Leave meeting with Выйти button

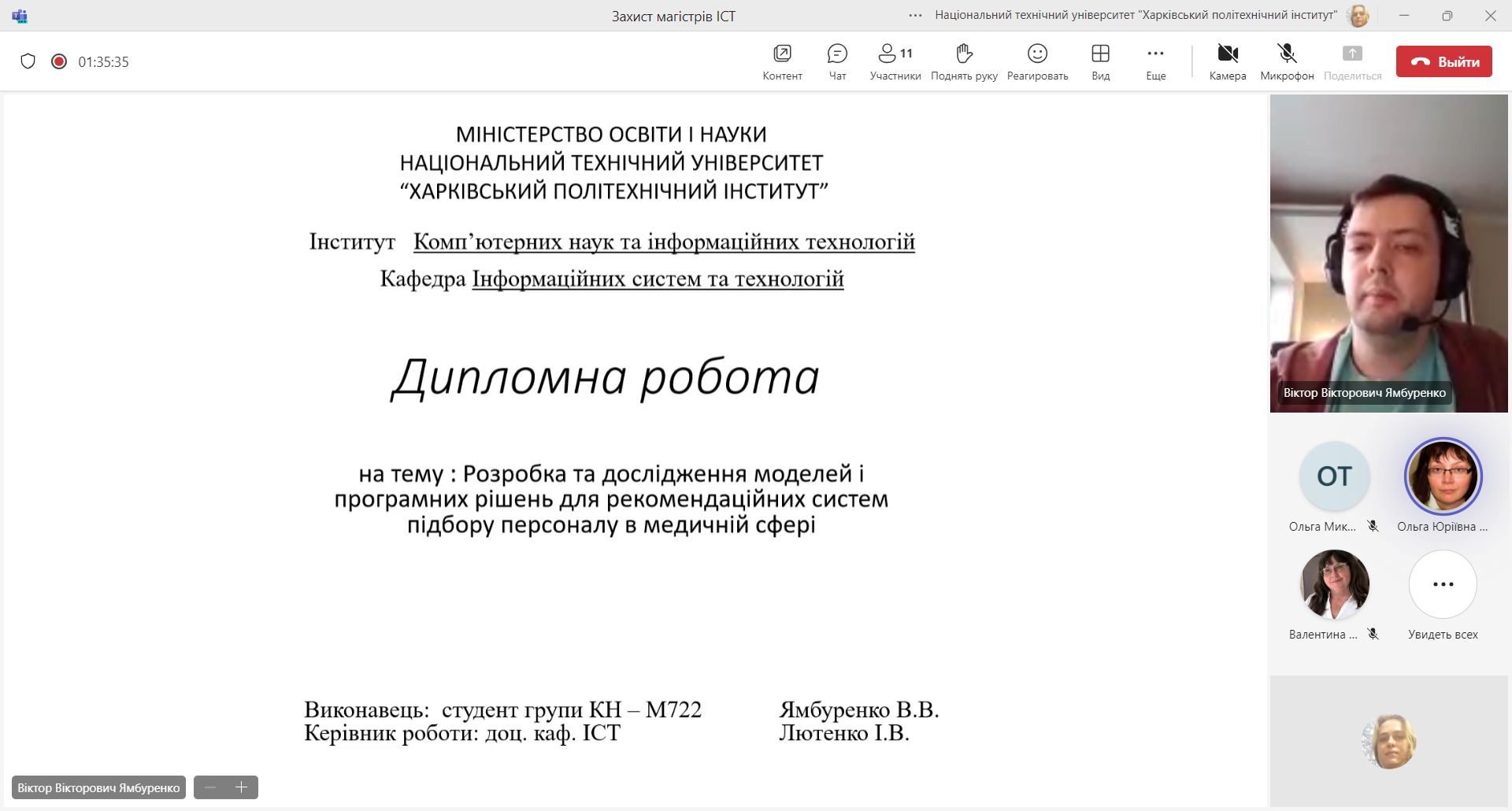tap(1443, 61)
